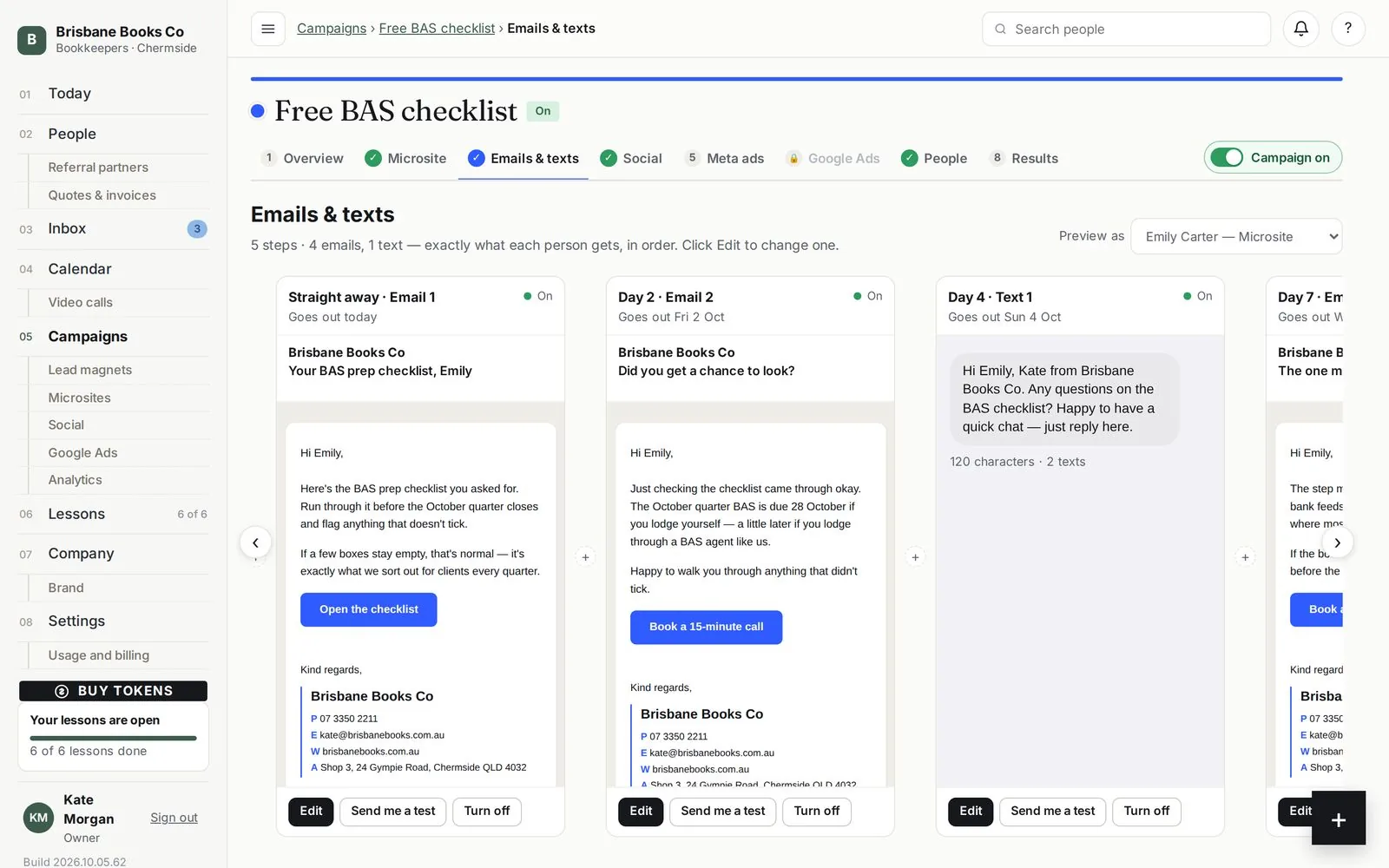1389x868 pixels.
Task: Switch to the Overview tab
Action: 303,158
